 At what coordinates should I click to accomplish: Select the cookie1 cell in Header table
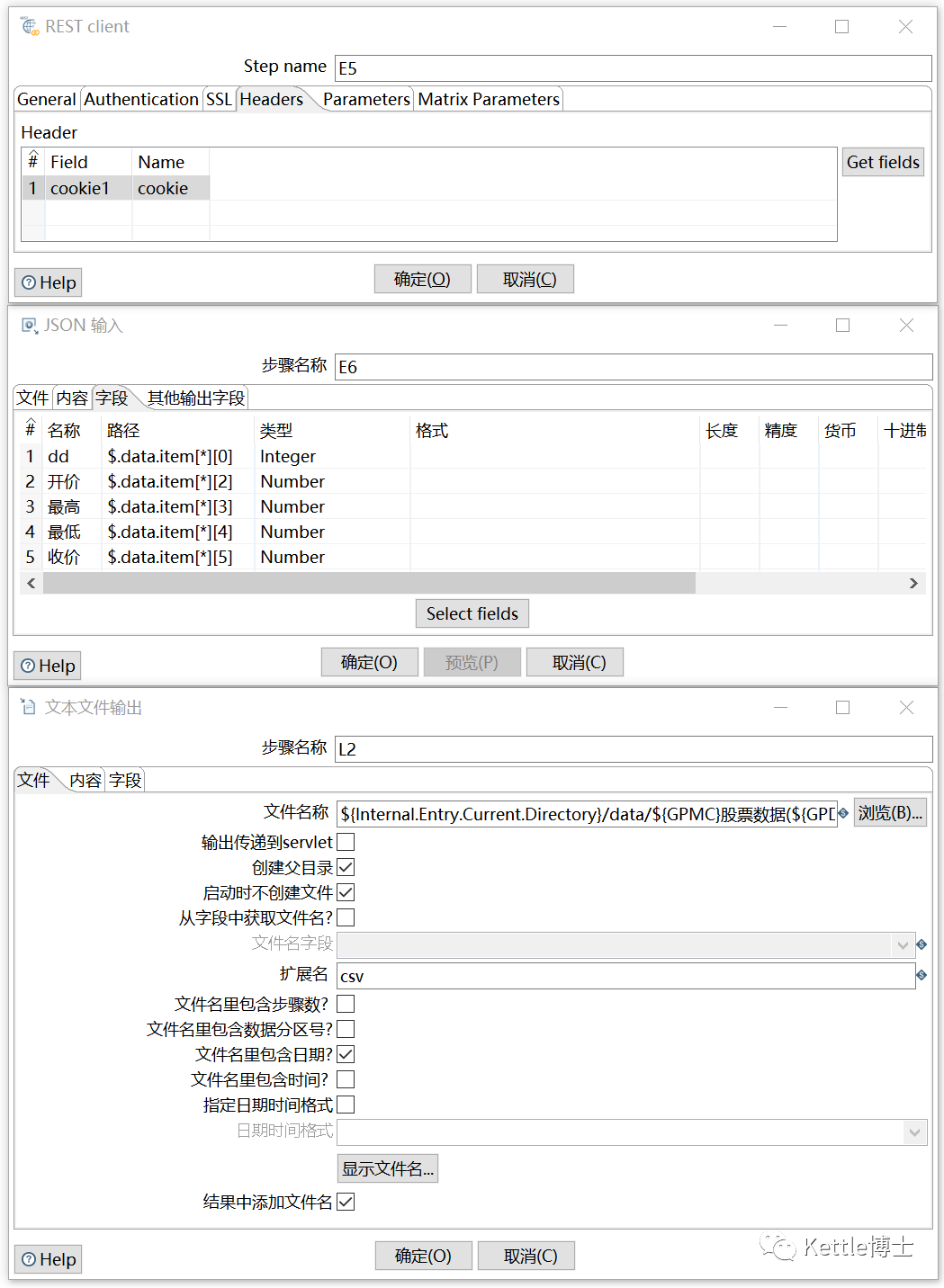[x=88, y=188]
